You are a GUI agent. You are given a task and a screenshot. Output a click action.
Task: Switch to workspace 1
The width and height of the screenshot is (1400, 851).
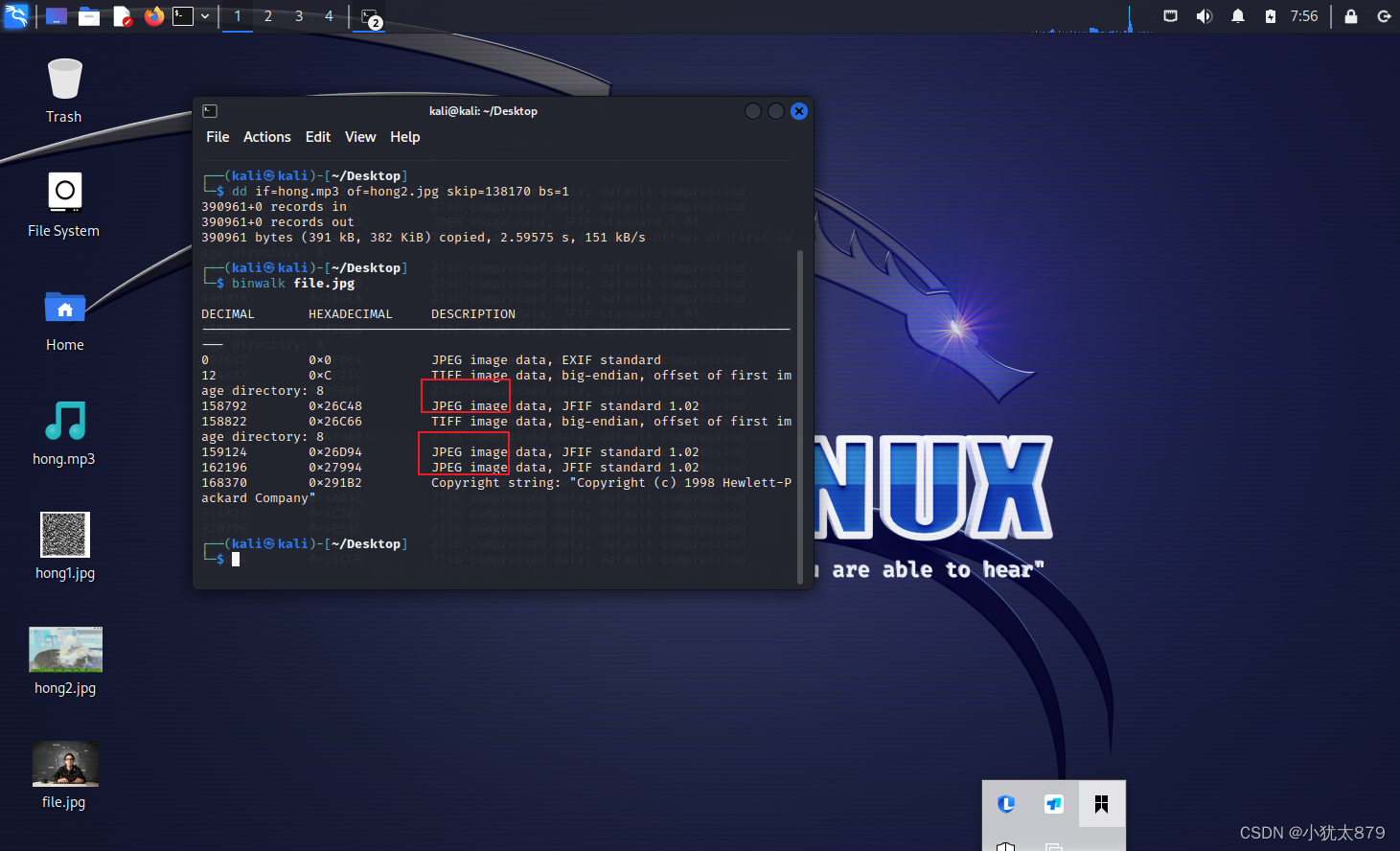pos(238,16)
